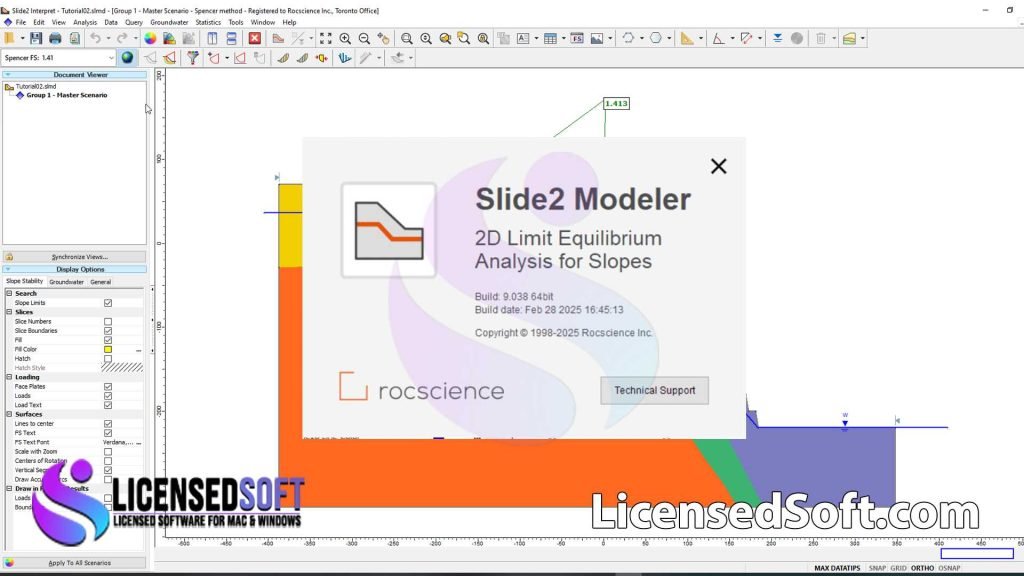Open the color wheel display icon
Image resolution: width=1024 pixels, height=576 pixels.
click(150, 39)
